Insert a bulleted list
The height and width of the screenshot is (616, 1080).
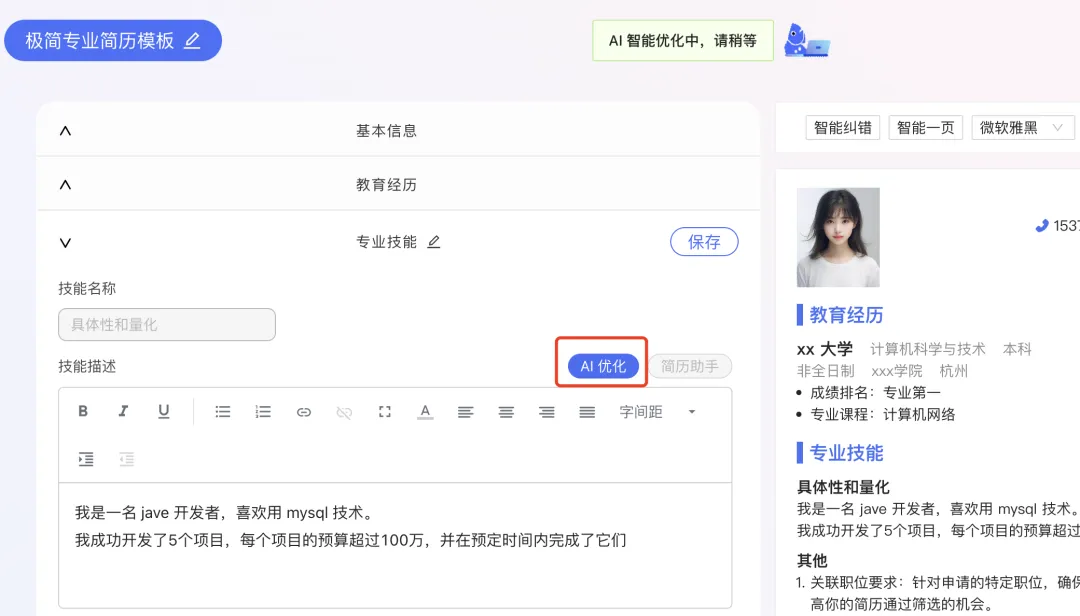pos(223,411)
